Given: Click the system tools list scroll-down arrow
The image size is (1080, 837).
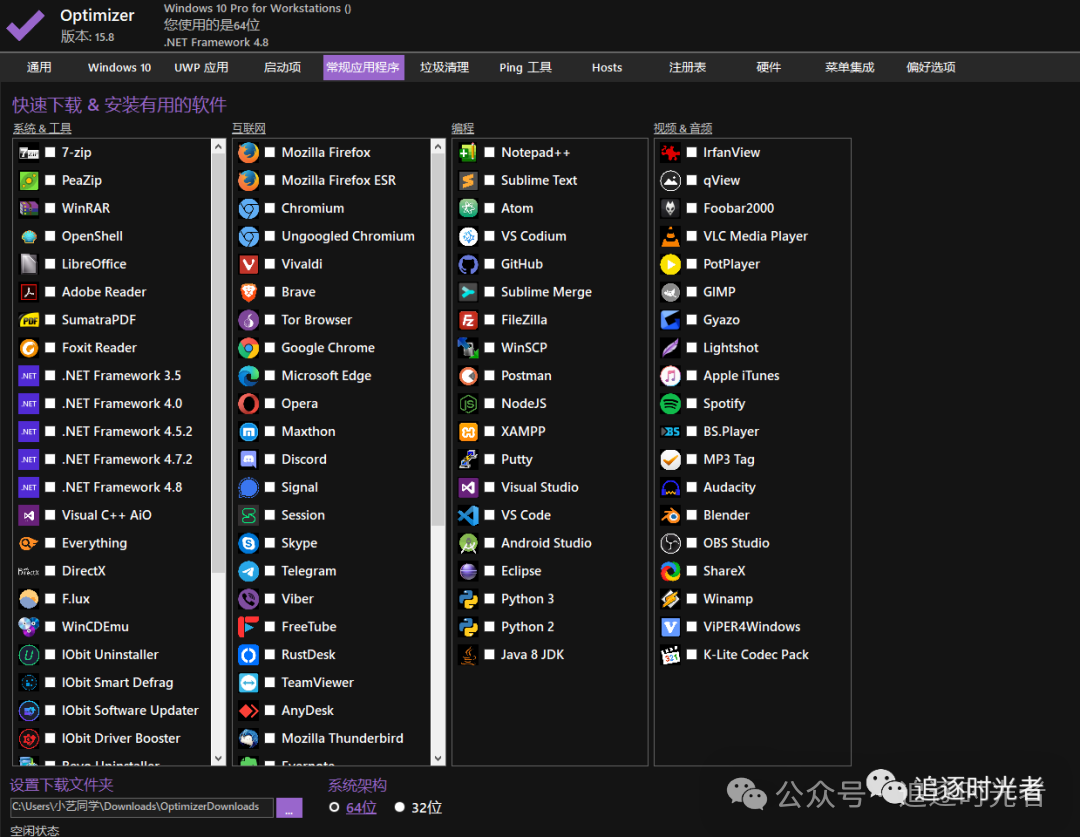Looking at the screenshot, I should (218, 758).
